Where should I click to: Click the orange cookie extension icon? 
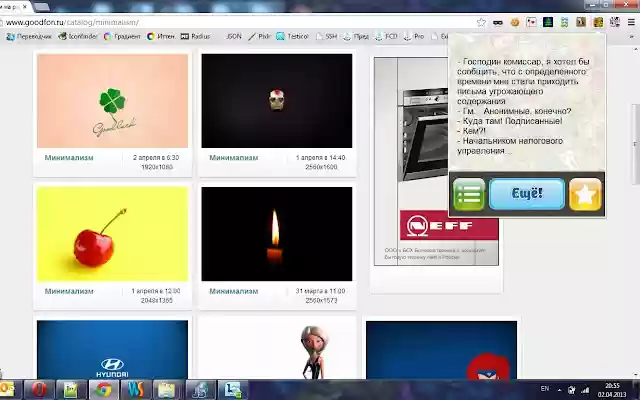[515, 22]
